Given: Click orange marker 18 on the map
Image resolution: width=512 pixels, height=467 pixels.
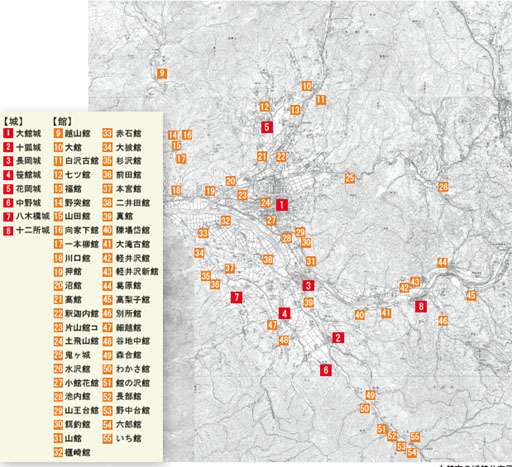Looking at the screenshot, I should (176, 190).
